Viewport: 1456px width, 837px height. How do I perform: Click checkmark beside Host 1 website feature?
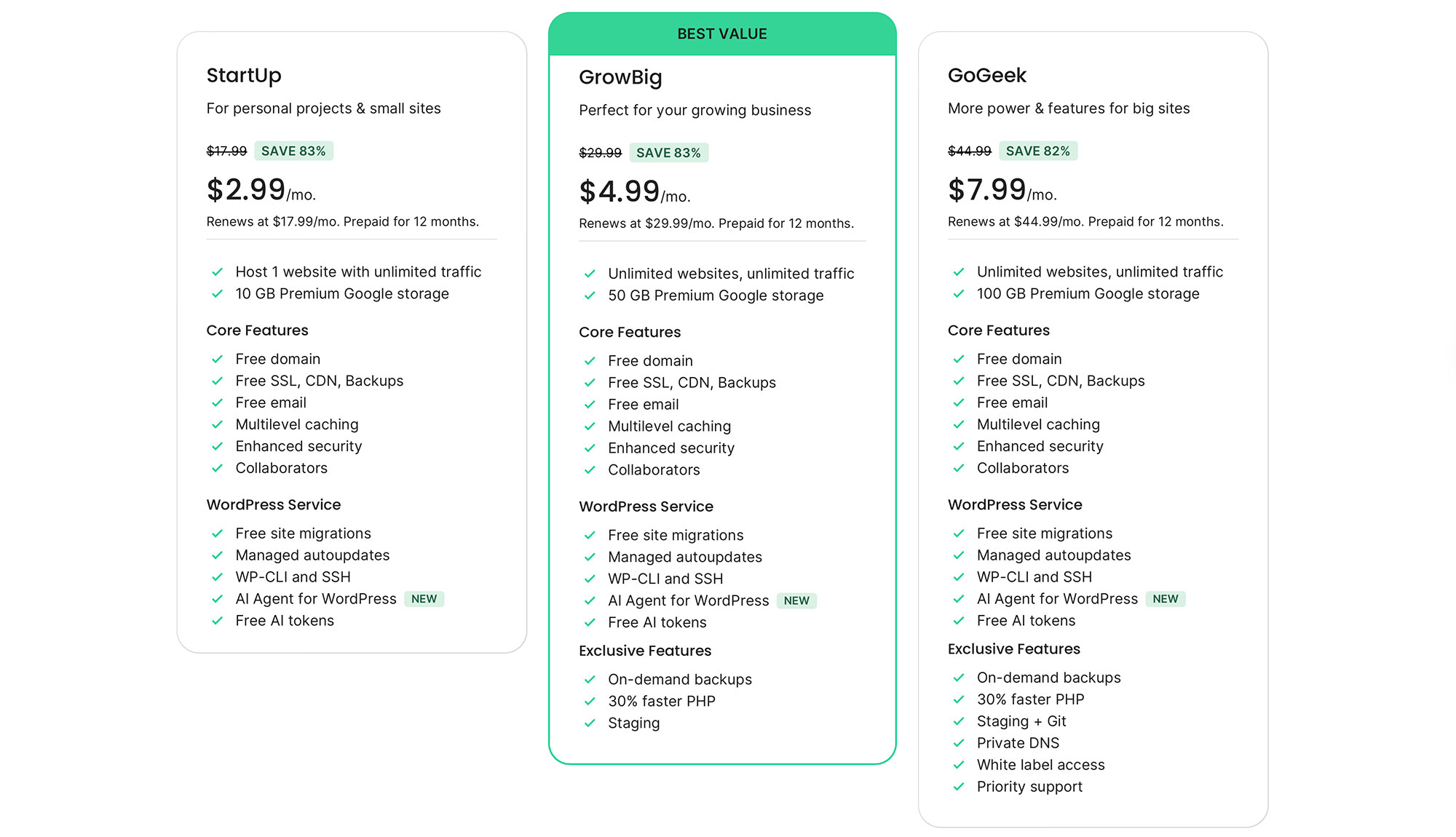pos(217,272)
